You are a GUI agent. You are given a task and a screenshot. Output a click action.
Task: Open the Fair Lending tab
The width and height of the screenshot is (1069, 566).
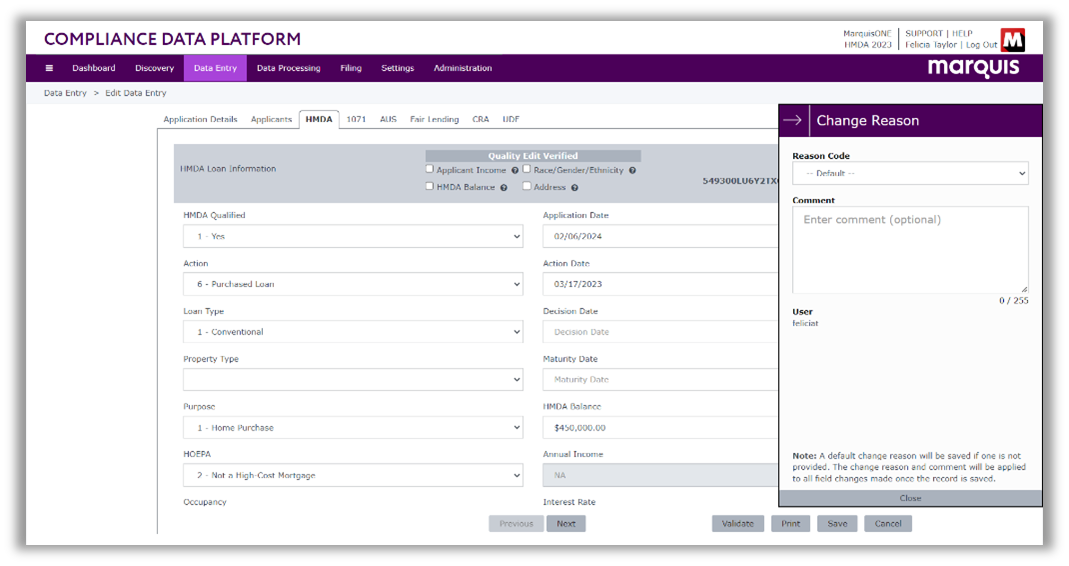(434, 119)
